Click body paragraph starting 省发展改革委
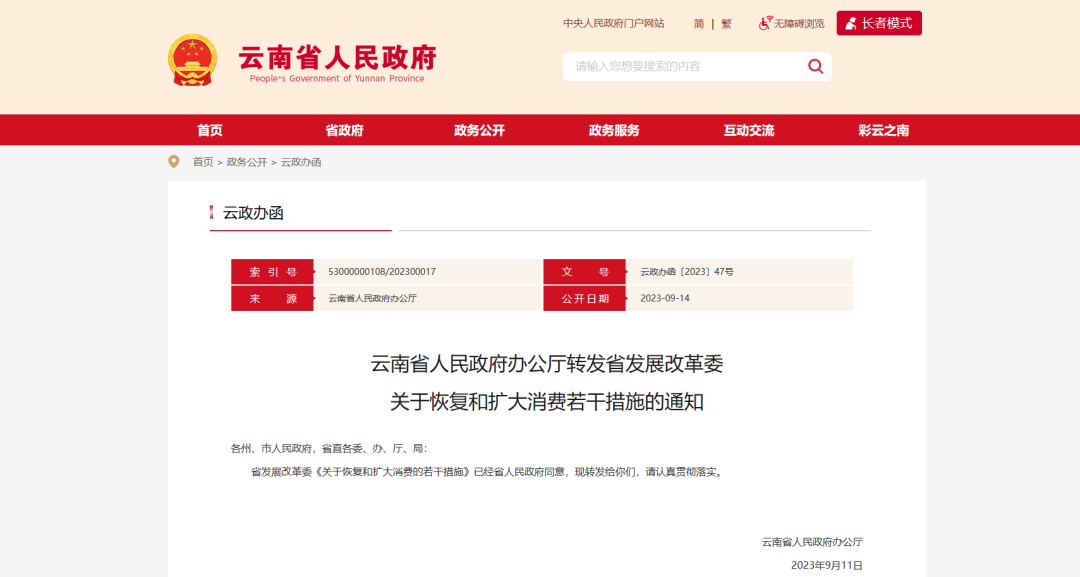Screen dimensions: 1080x577 click(x=488, y=472)
